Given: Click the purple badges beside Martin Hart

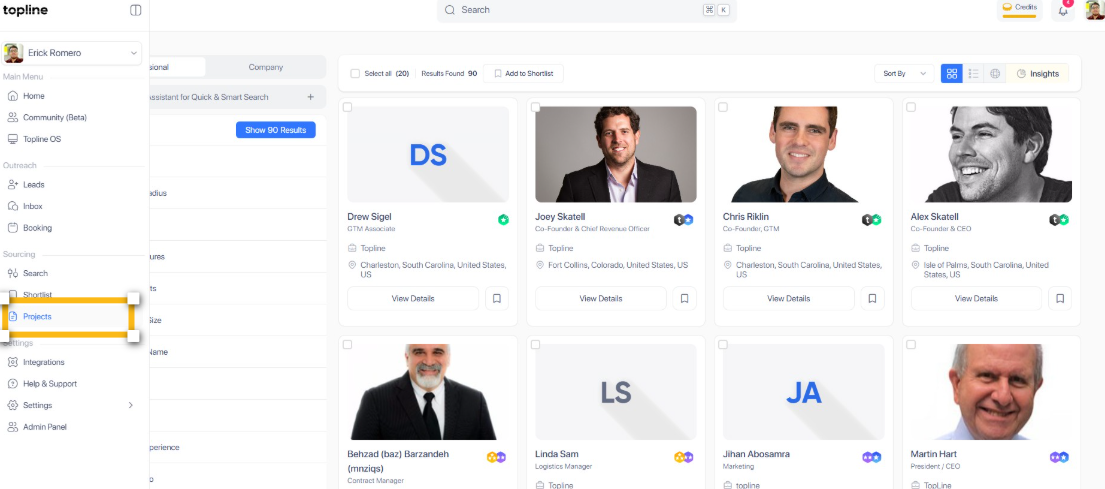Looking at the screenshot, I should (1059, 457).
